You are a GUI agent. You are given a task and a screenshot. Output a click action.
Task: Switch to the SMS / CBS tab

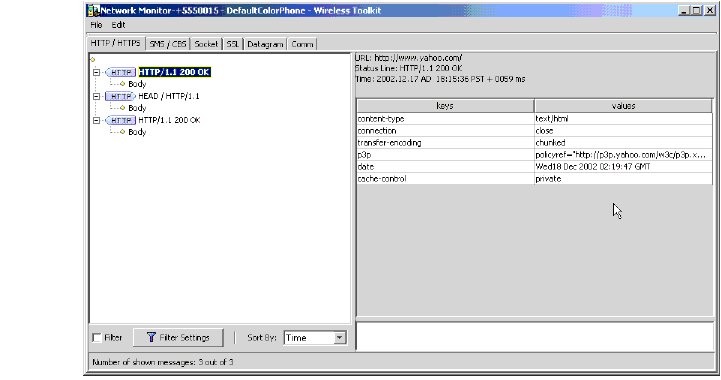pos(168,44)
